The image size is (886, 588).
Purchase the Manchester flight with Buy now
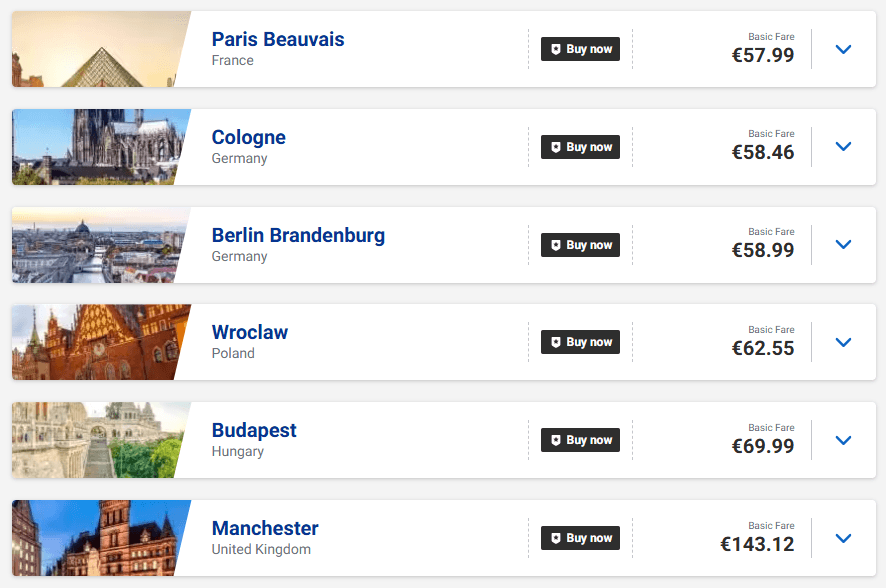(x=580, y=538)
